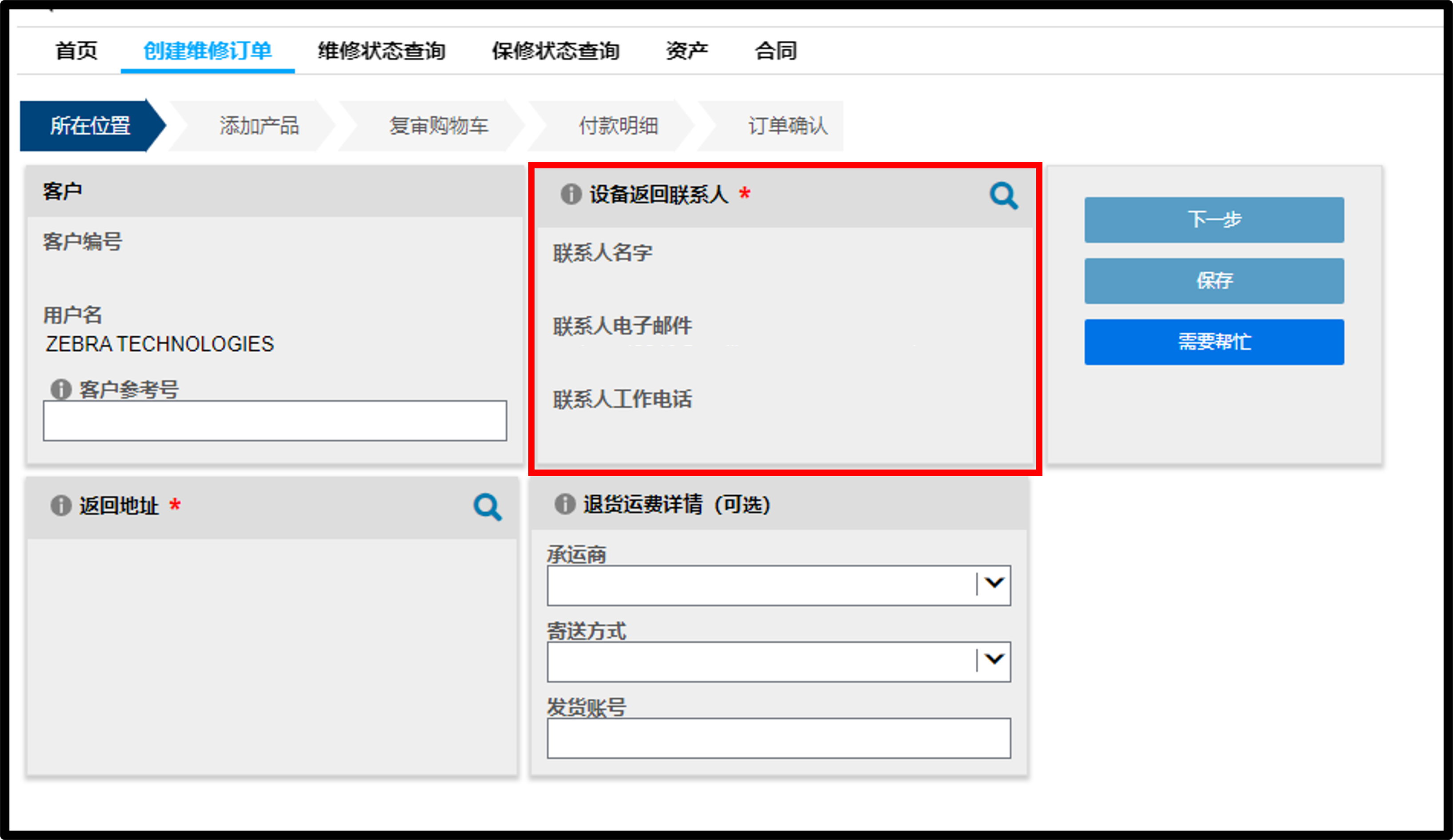Click the 保存 button

click(x=1213, y=281)
